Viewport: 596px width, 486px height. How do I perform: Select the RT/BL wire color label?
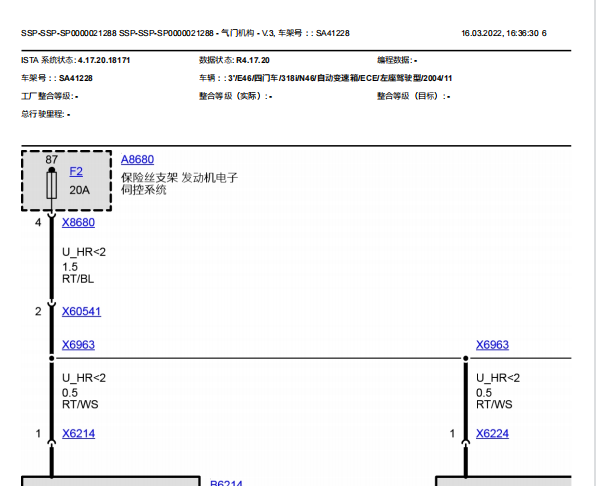tap(78, 279)
